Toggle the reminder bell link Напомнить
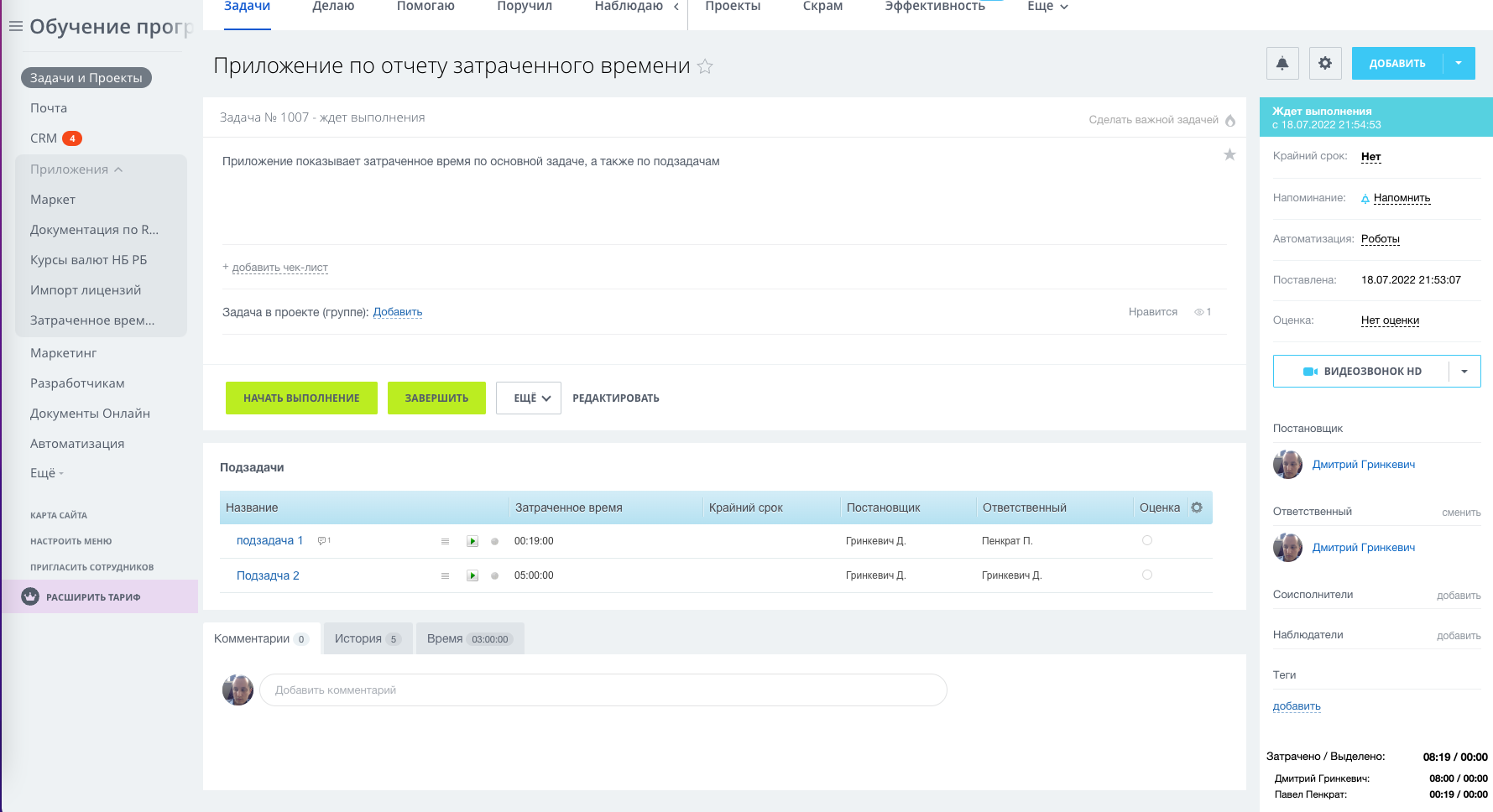 (1401, 198)
